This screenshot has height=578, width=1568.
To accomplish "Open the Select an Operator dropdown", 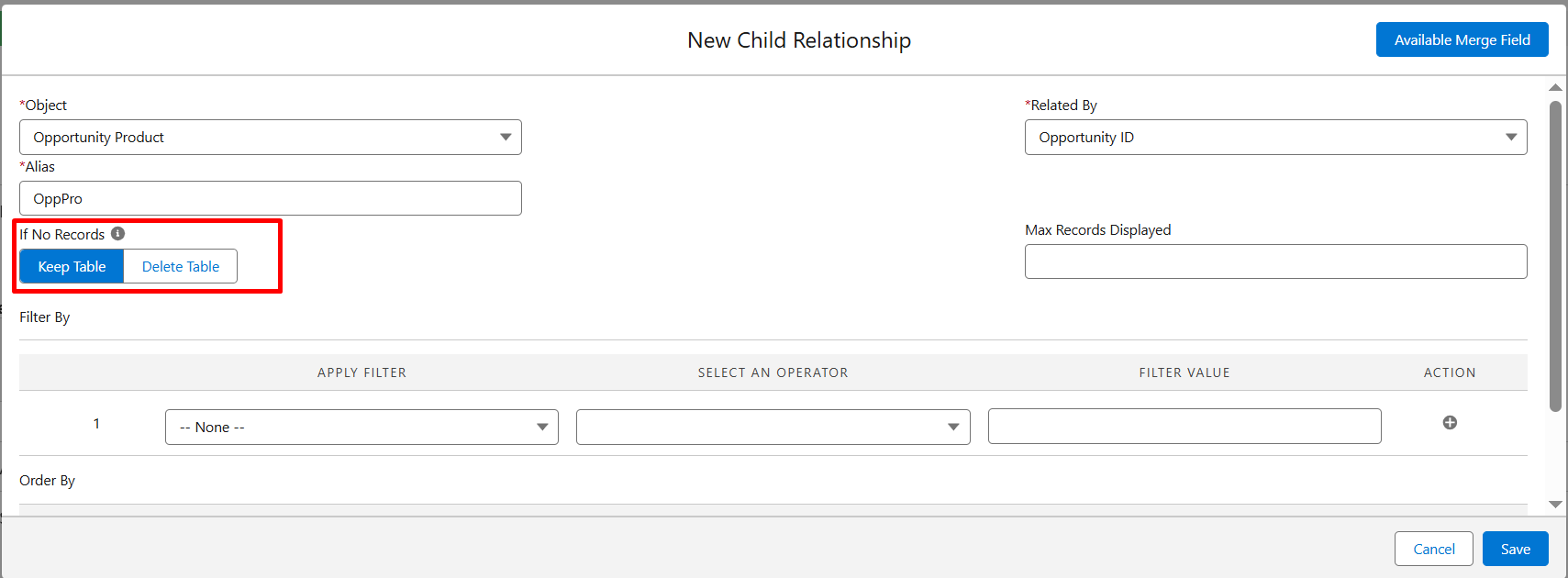I will [773, 428].
